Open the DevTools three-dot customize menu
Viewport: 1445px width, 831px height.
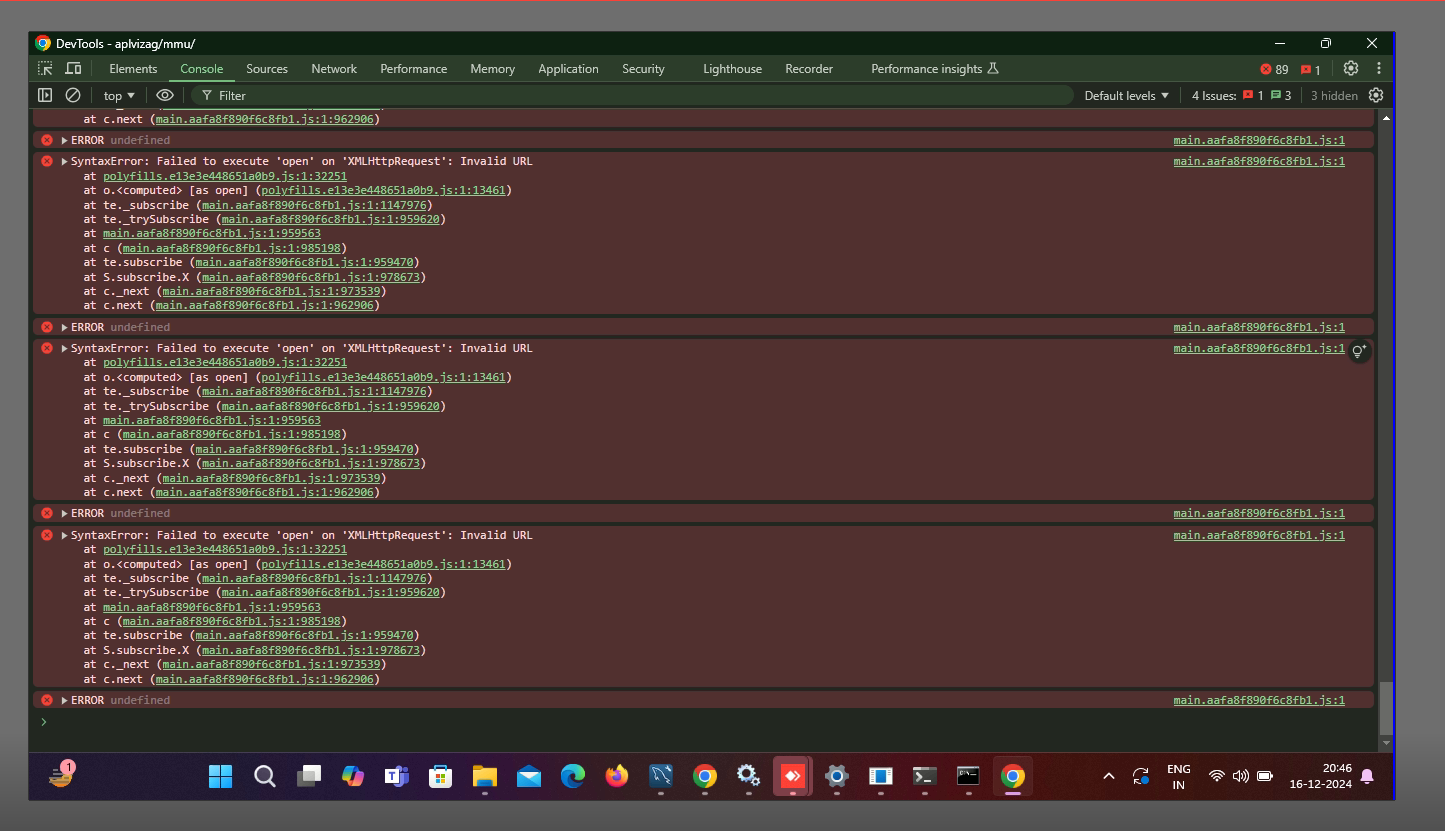coord(1379,69)
